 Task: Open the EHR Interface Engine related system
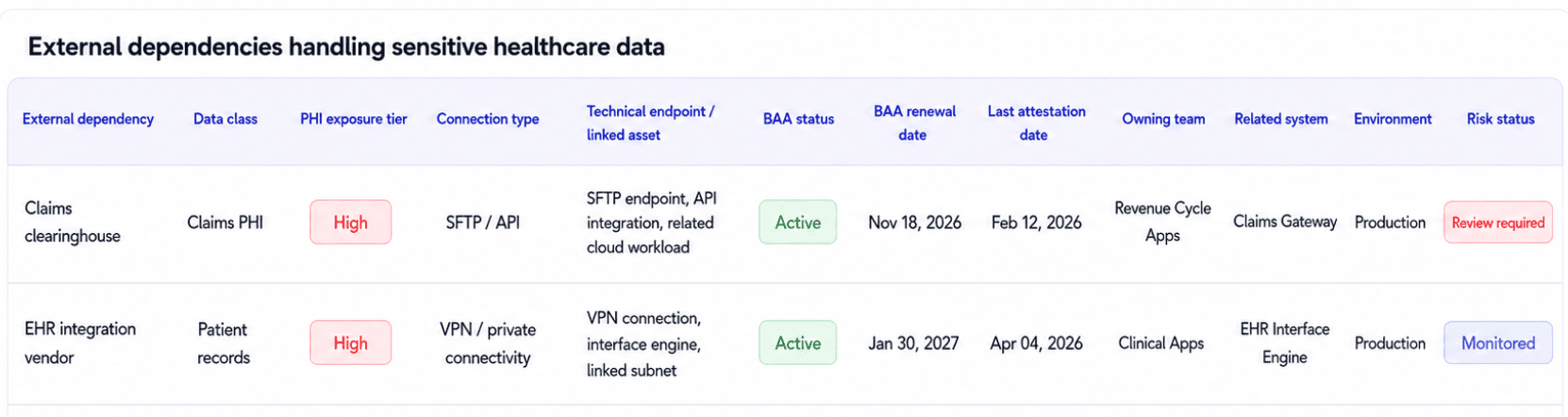[1284, 343]
